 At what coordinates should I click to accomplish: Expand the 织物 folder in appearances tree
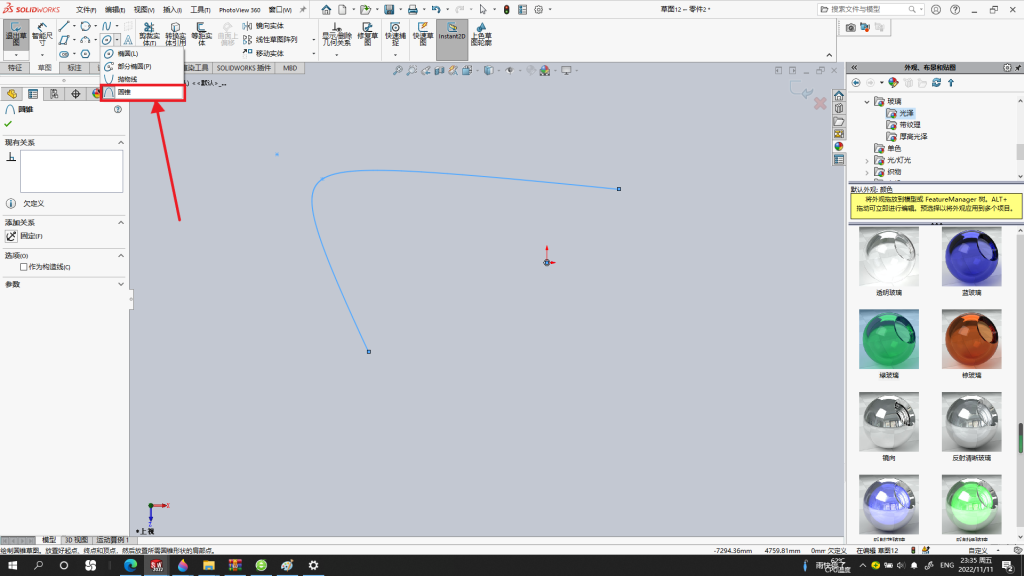867,172
